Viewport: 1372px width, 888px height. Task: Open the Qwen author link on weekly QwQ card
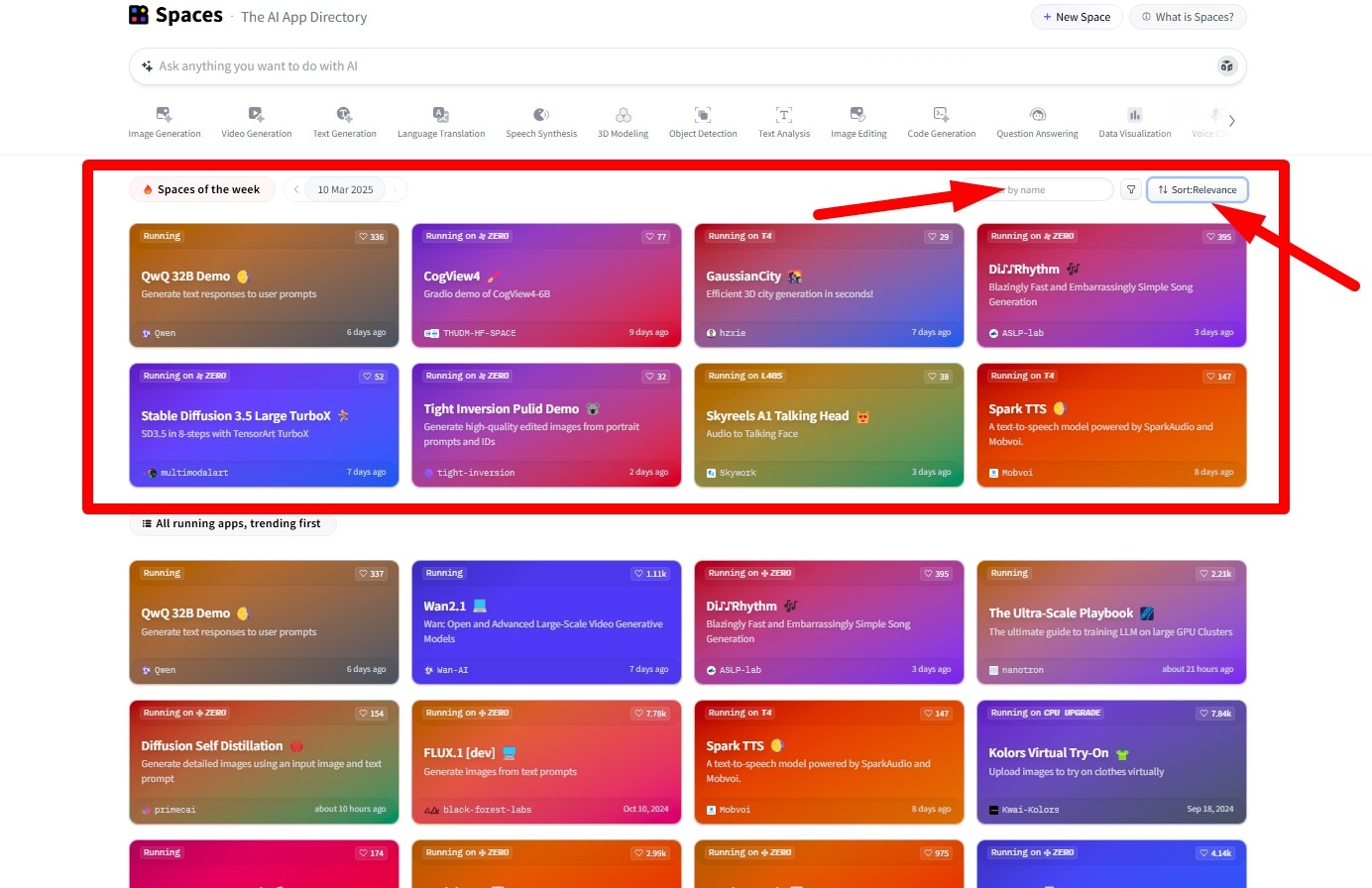[159, 333]
